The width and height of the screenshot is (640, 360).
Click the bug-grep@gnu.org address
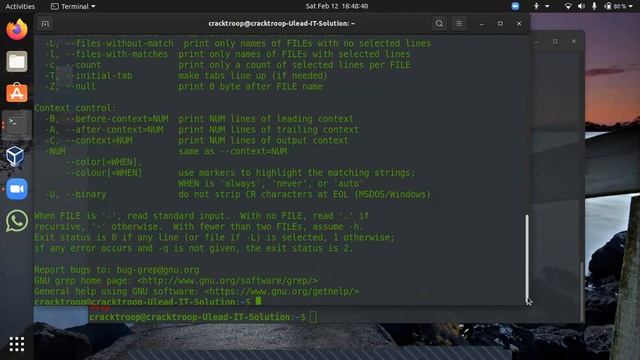click(x=158, y=270)
